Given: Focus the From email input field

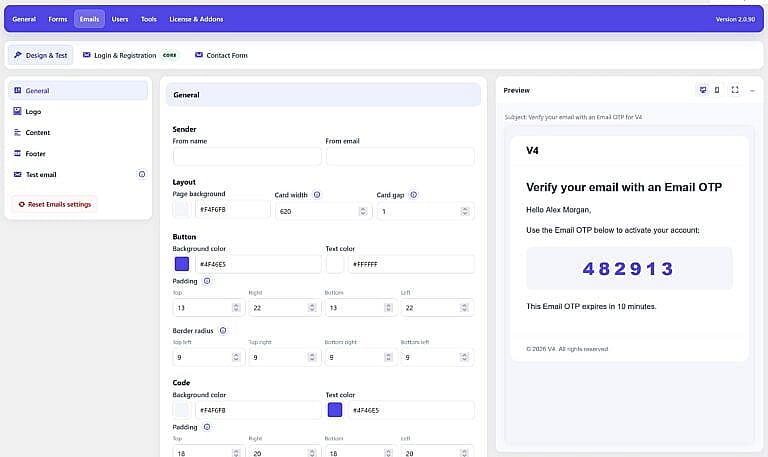Looking at the screenshot, I should 400,157.
